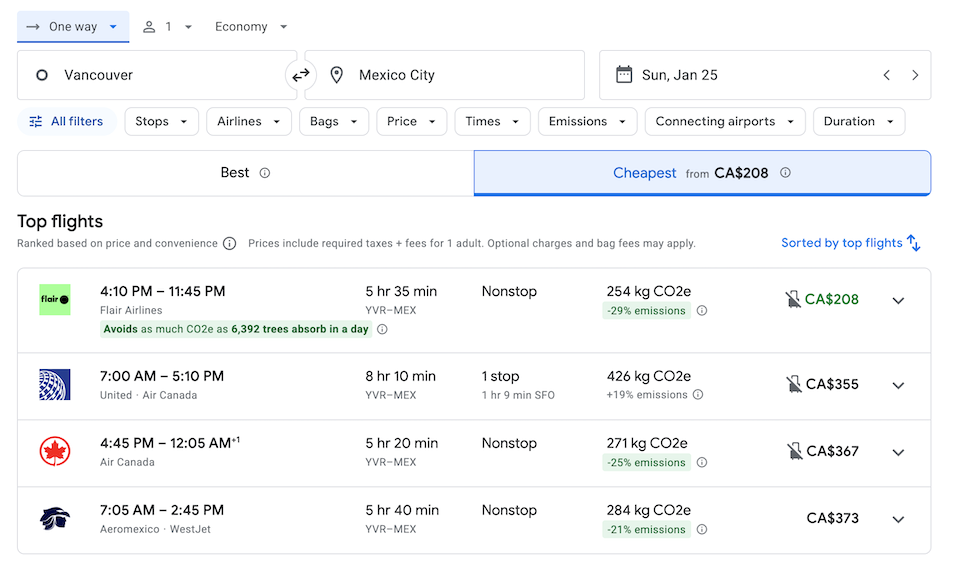Image resolution: width=960 pixels, height=569 pixels.
Task: Expand the Aeromexico flight details
Action: [x=898, y=519]
